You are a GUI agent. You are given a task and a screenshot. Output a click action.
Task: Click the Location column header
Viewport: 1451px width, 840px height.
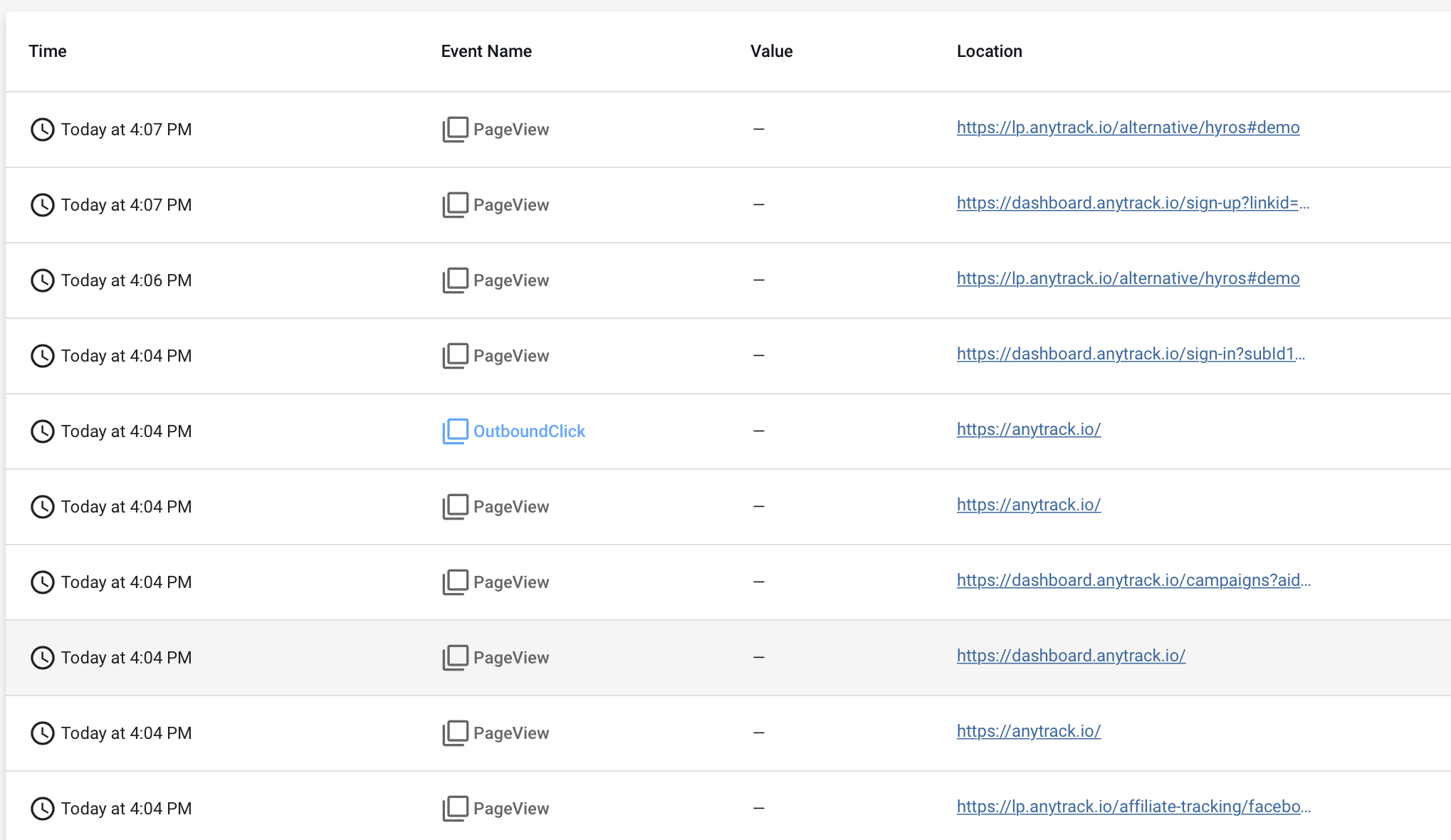tap(989, 51)
